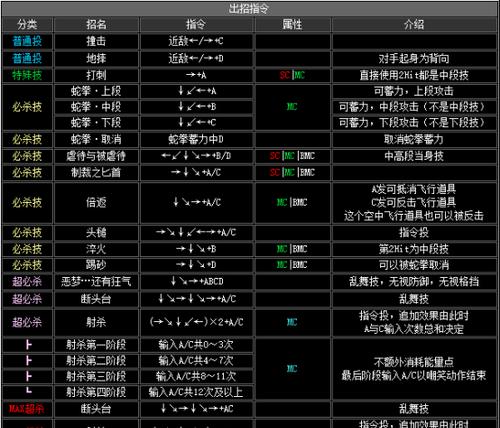The image size is (500, 428).
Task: Click the 射杀第一阶段 entry
Action: [96, 345]
